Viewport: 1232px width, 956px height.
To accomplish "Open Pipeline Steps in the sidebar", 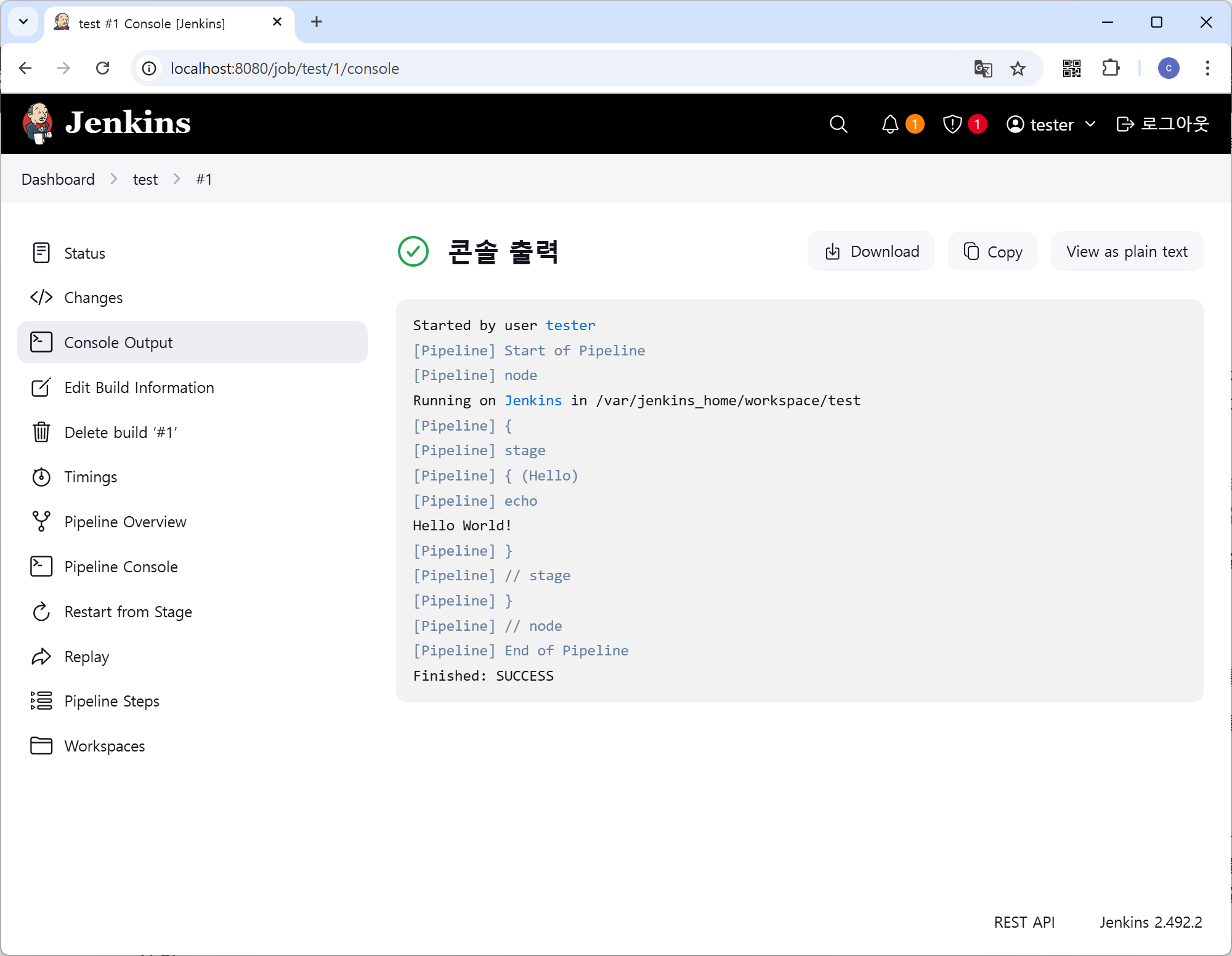I will pos(111,701).
